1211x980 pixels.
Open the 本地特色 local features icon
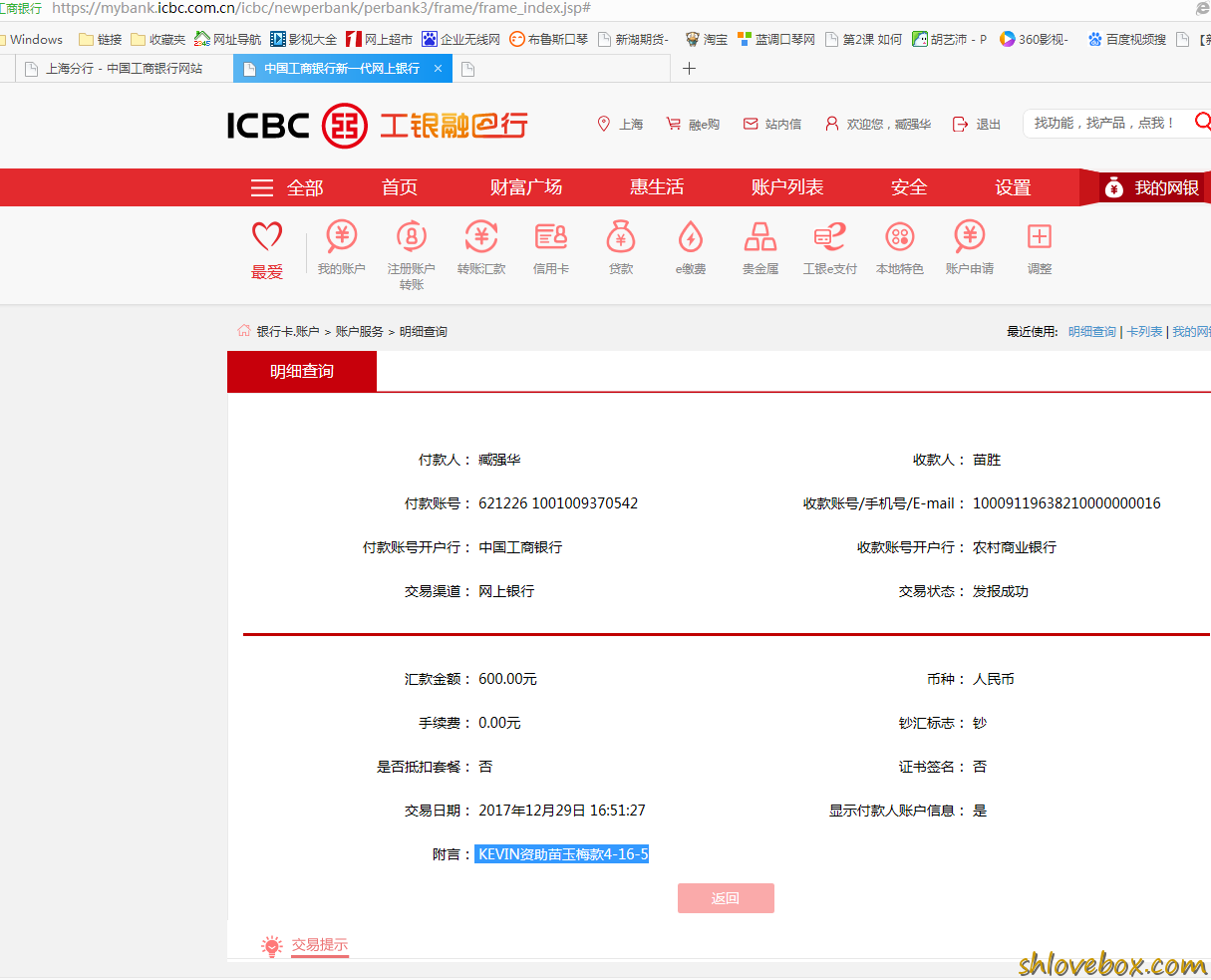click(x=900, y=237)
